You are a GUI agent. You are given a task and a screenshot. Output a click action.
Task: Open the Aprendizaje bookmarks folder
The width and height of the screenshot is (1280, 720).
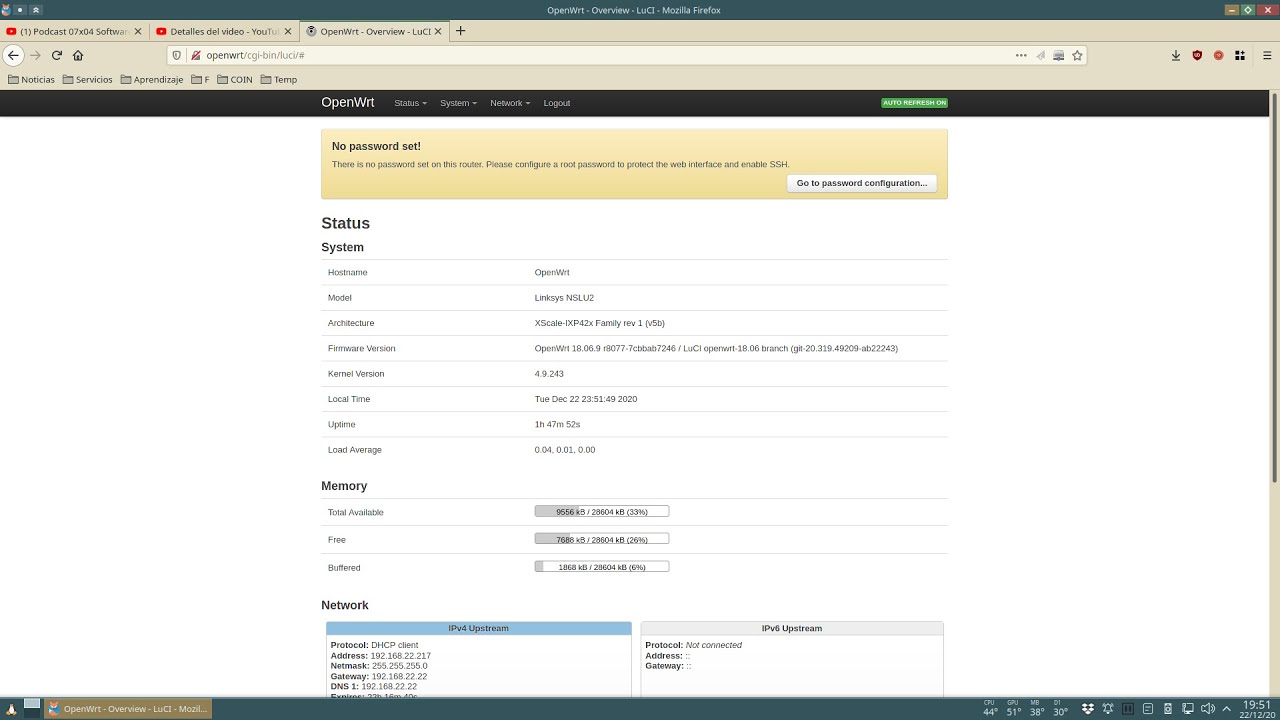152,79
